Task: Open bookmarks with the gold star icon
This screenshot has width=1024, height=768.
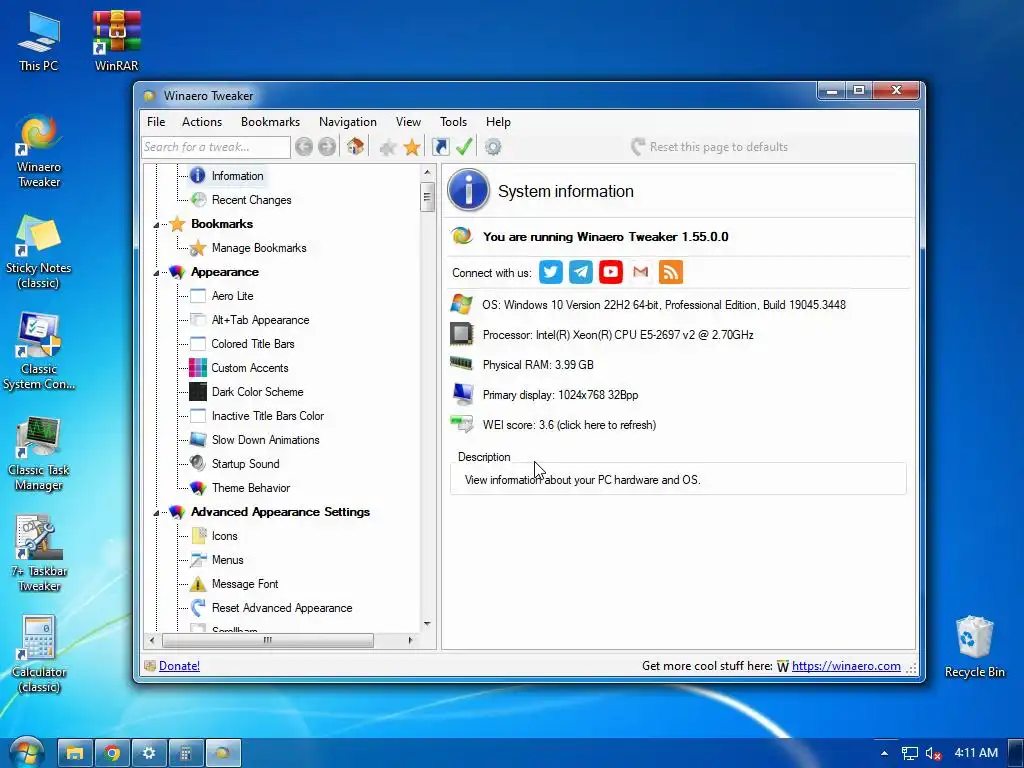Action: pos(412,147)
